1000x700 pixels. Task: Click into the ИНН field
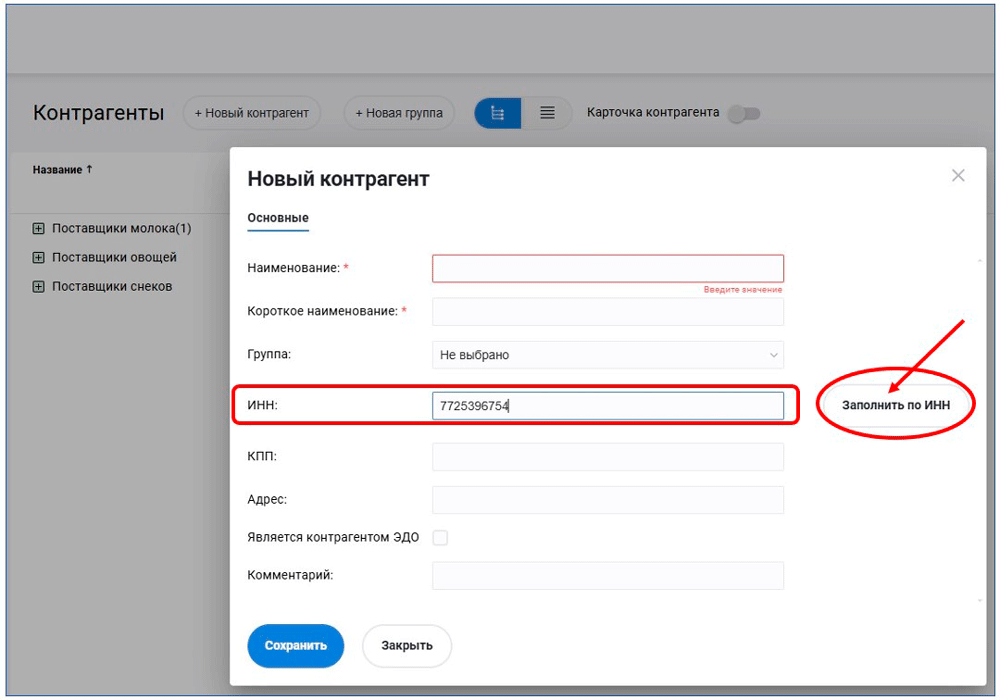(607, 406)
